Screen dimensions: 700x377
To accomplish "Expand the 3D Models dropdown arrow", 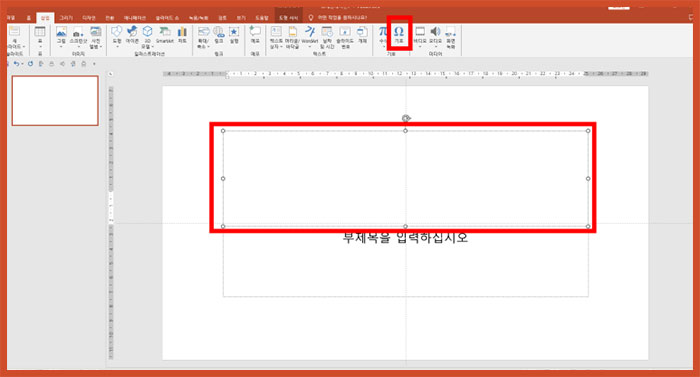I will [153, 47].
